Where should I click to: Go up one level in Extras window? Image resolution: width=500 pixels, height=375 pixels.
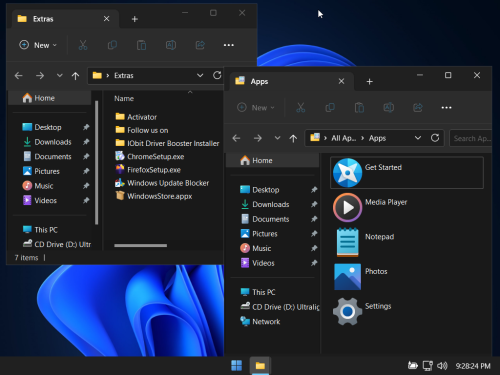(75, 76)
